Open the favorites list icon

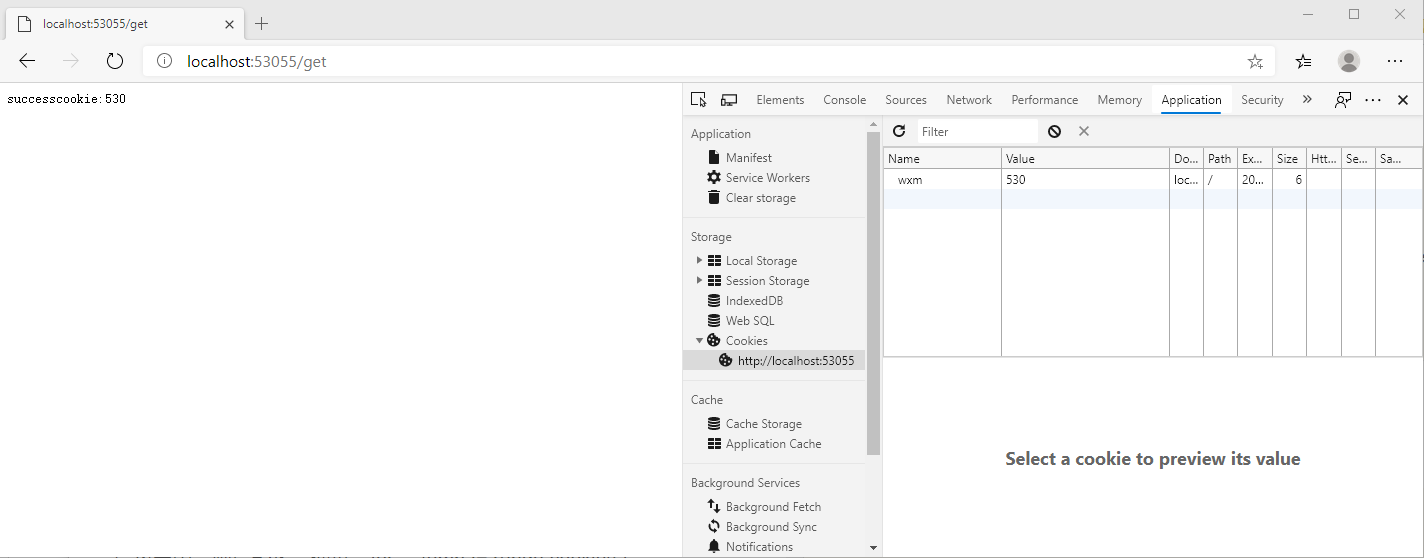click(1303, 61)
